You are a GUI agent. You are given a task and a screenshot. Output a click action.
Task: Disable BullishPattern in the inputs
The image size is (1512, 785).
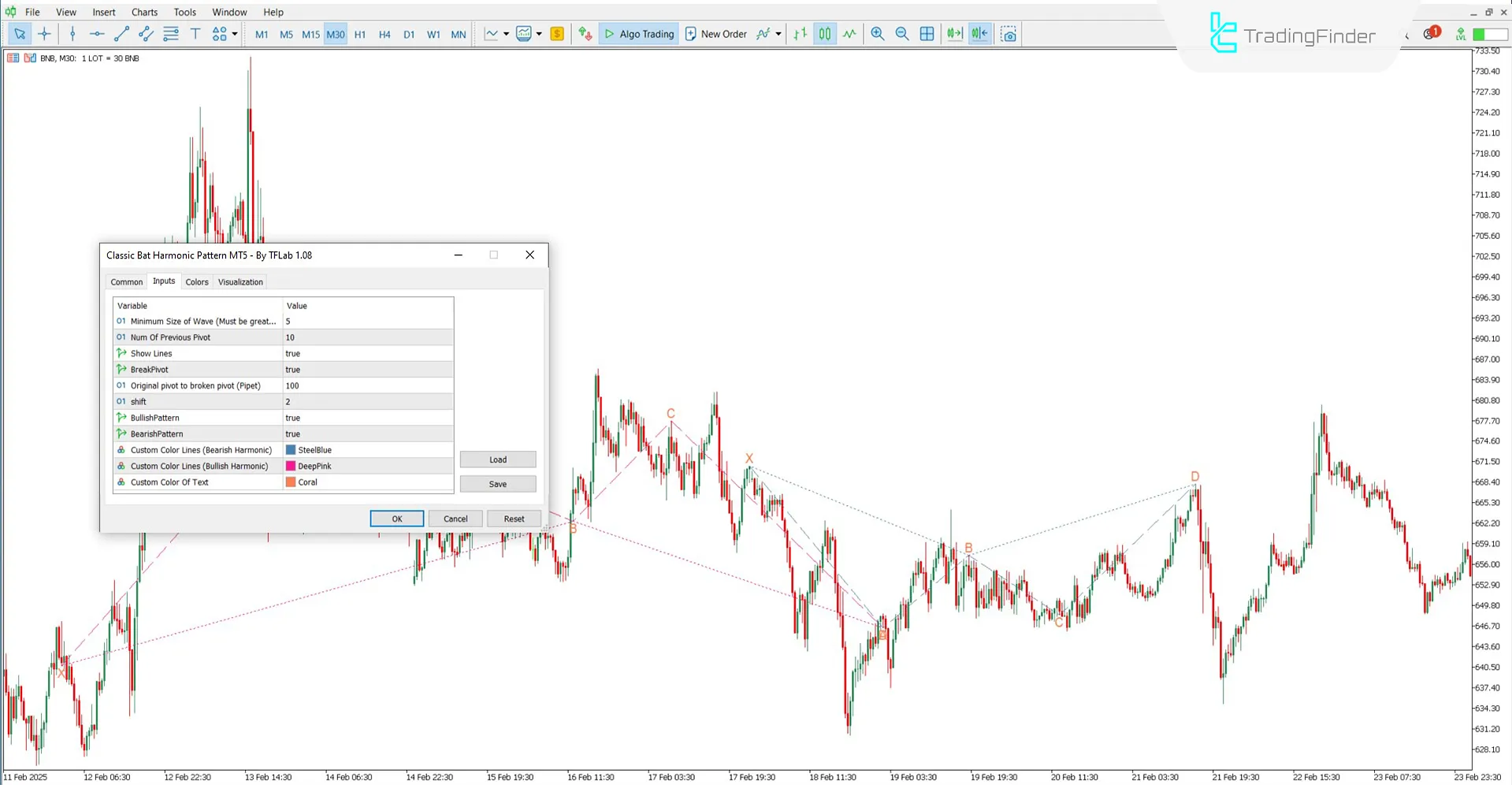click(x=367, y=418)
